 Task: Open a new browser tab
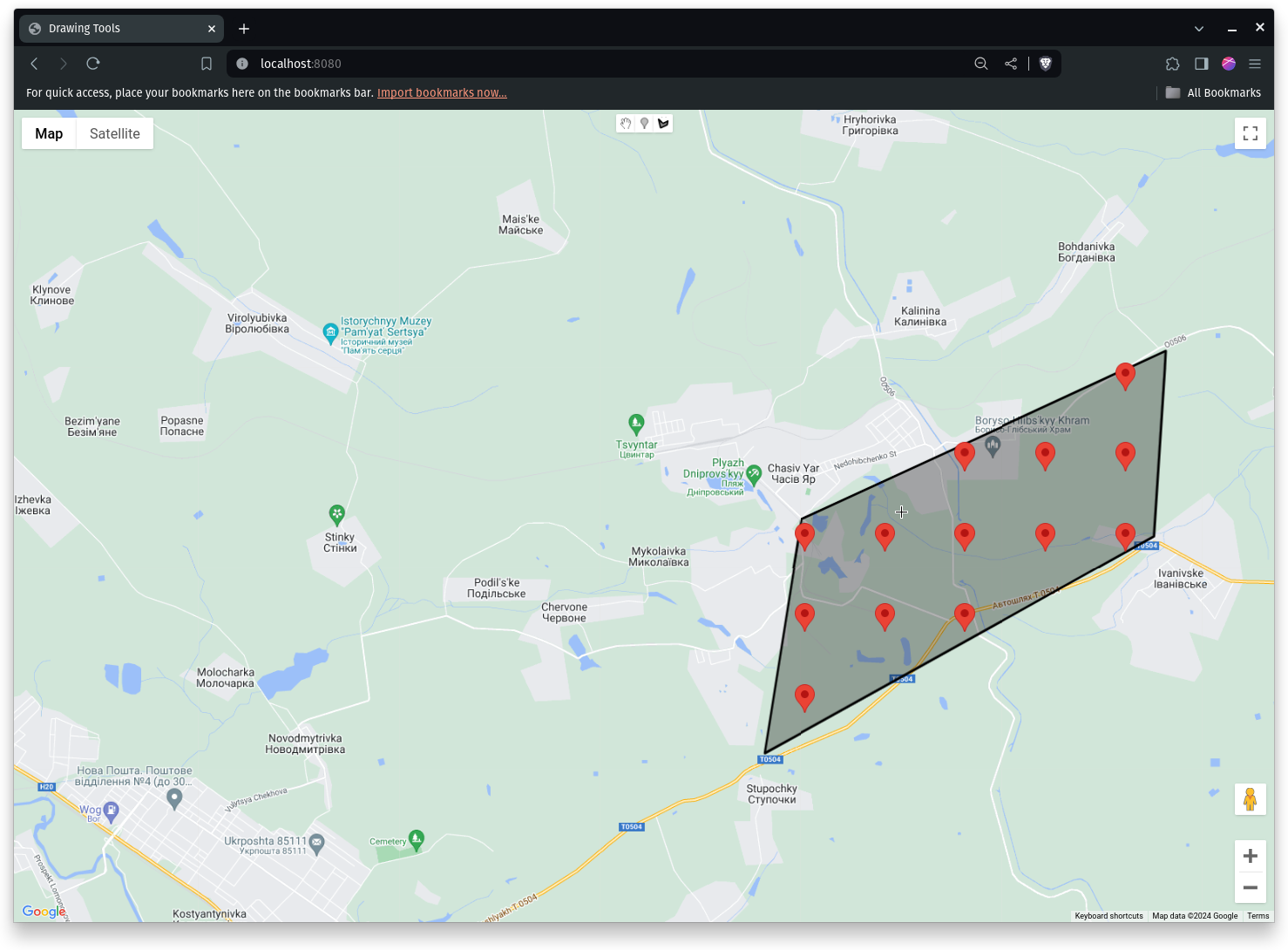(244, 29)
